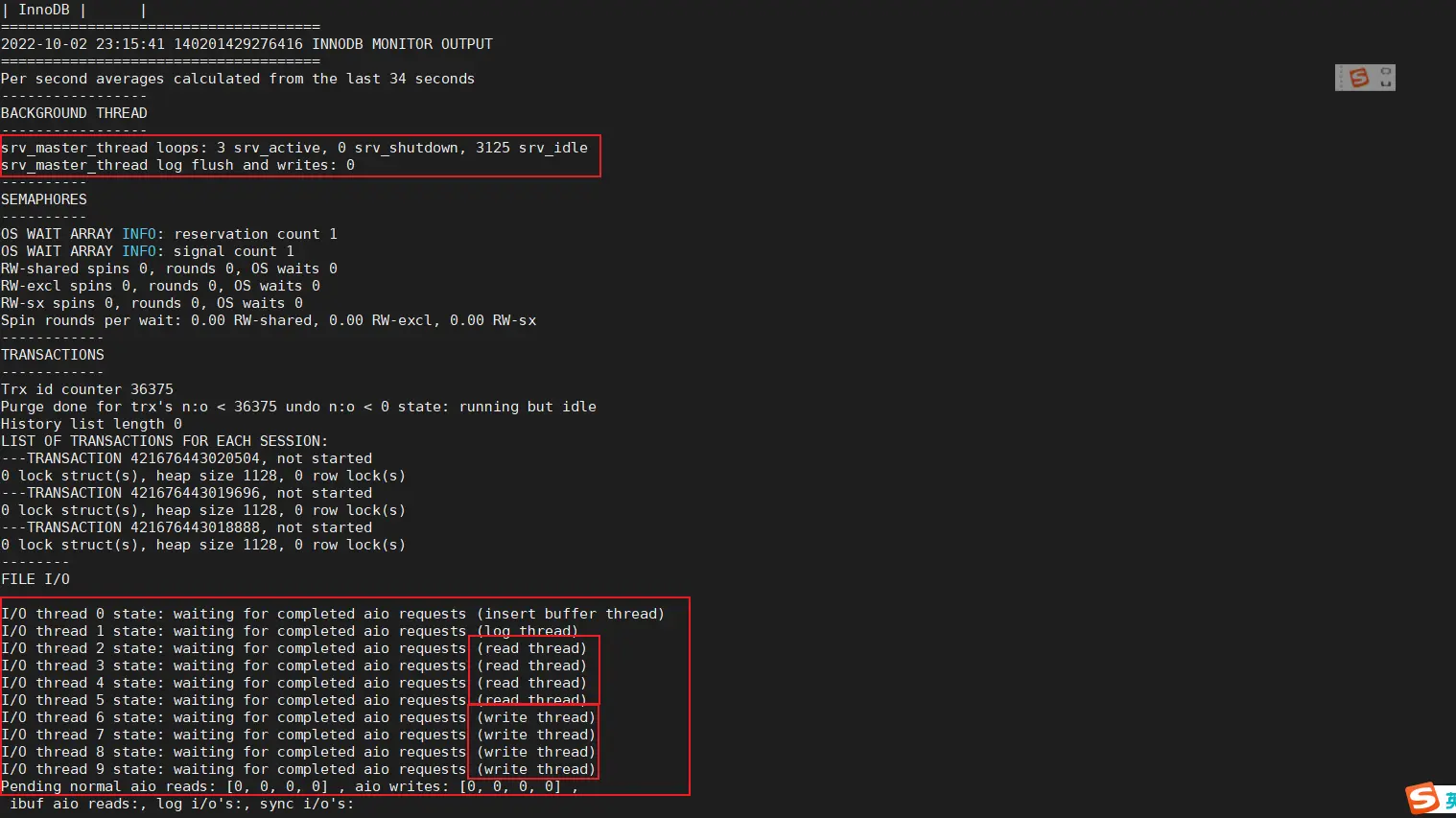Viewport: 1456px width, 818px height.
Task: Click the line ending 'reservation count 1'
Action: [x=169, y=234]
